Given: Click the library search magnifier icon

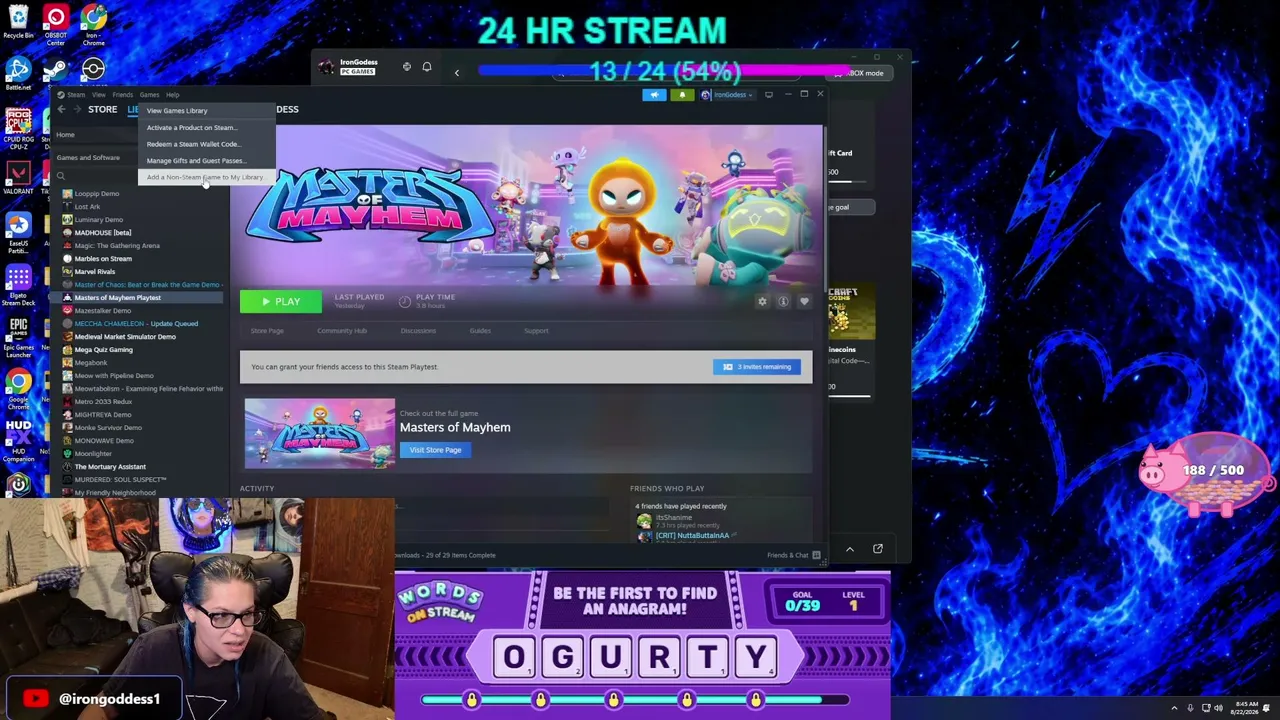Looking at the screenshot, I should pos(61,176).
